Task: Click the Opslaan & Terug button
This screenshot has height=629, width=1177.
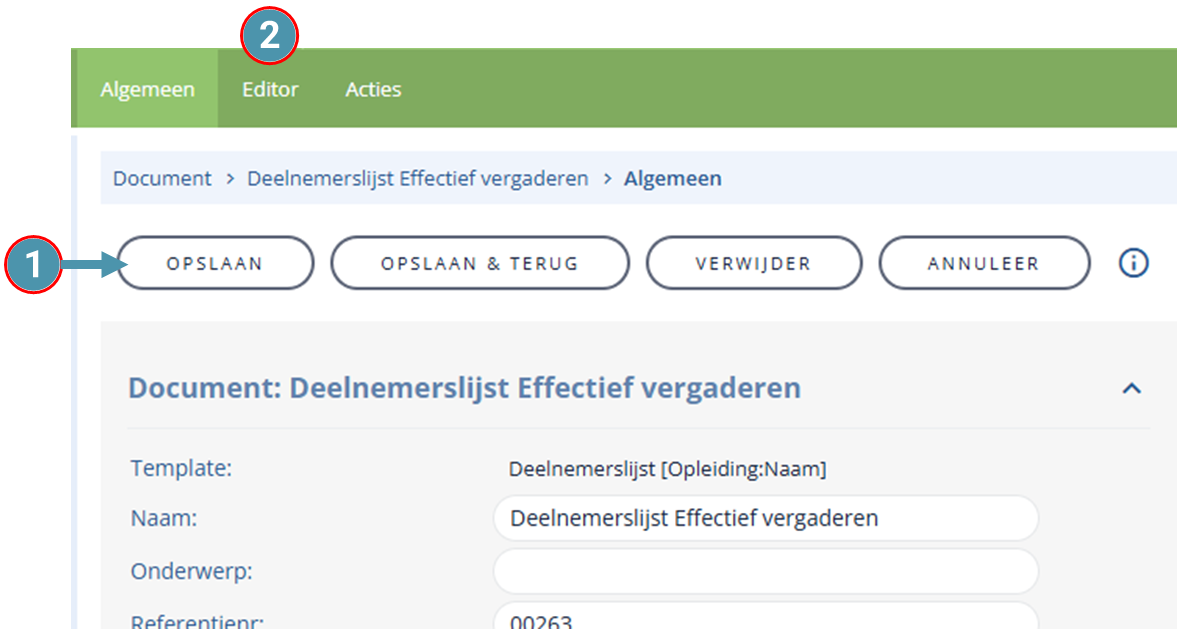Action: coord(480,263)
